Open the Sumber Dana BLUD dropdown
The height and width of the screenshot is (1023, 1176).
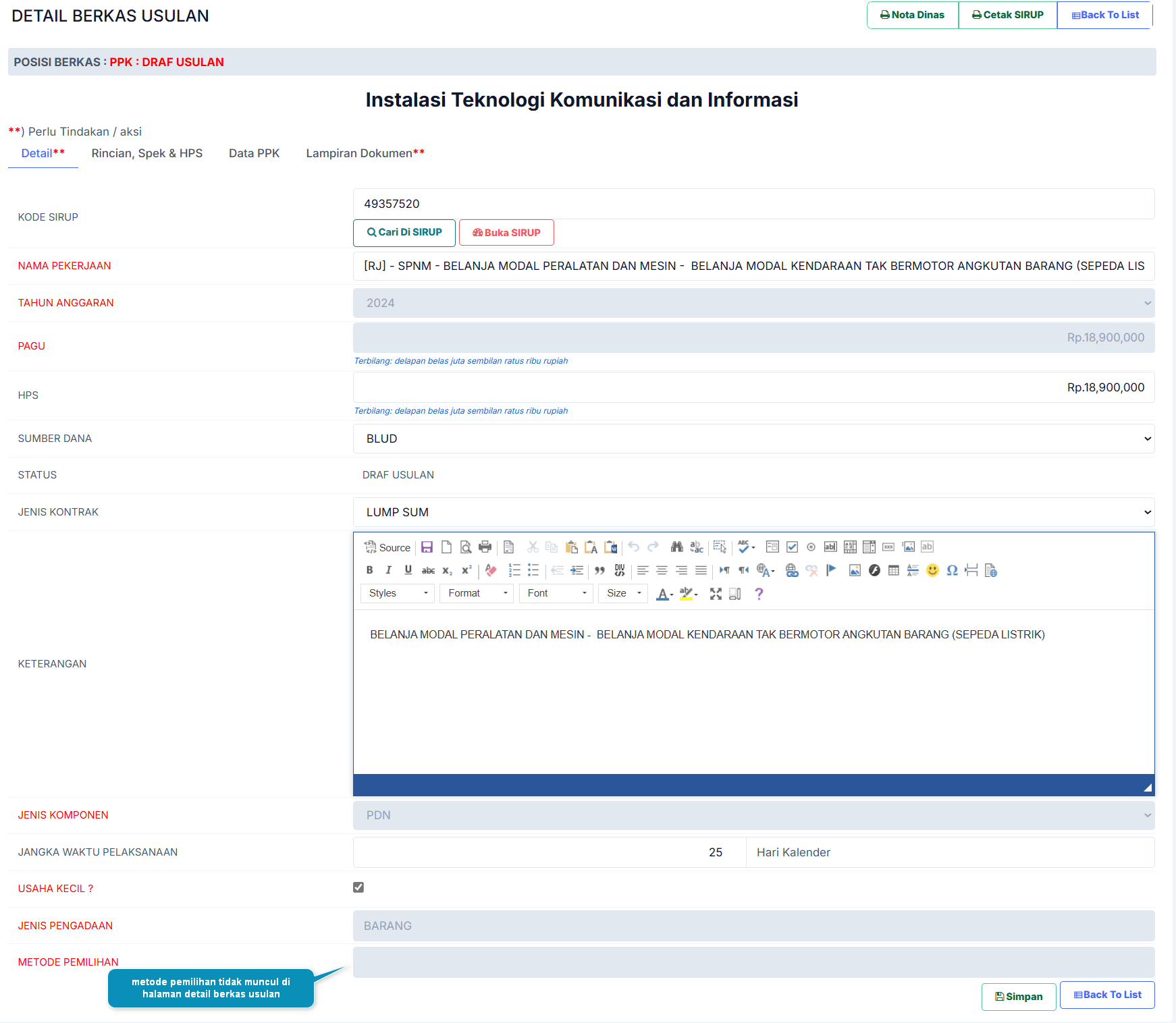753,439
